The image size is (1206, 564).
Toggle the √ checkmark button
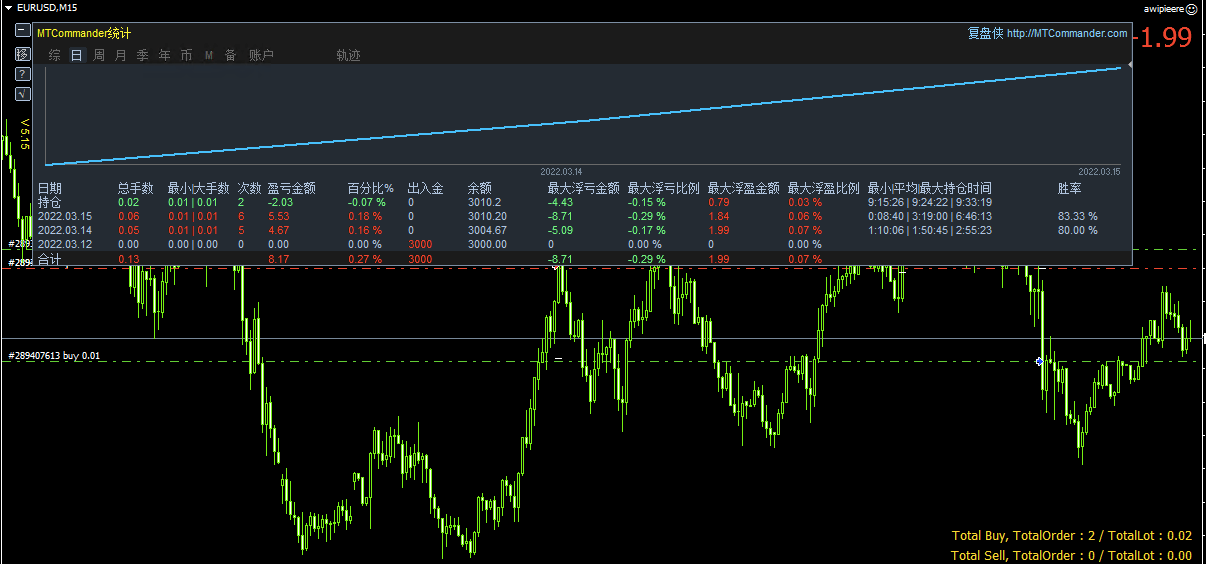click(x=22, y=95)
